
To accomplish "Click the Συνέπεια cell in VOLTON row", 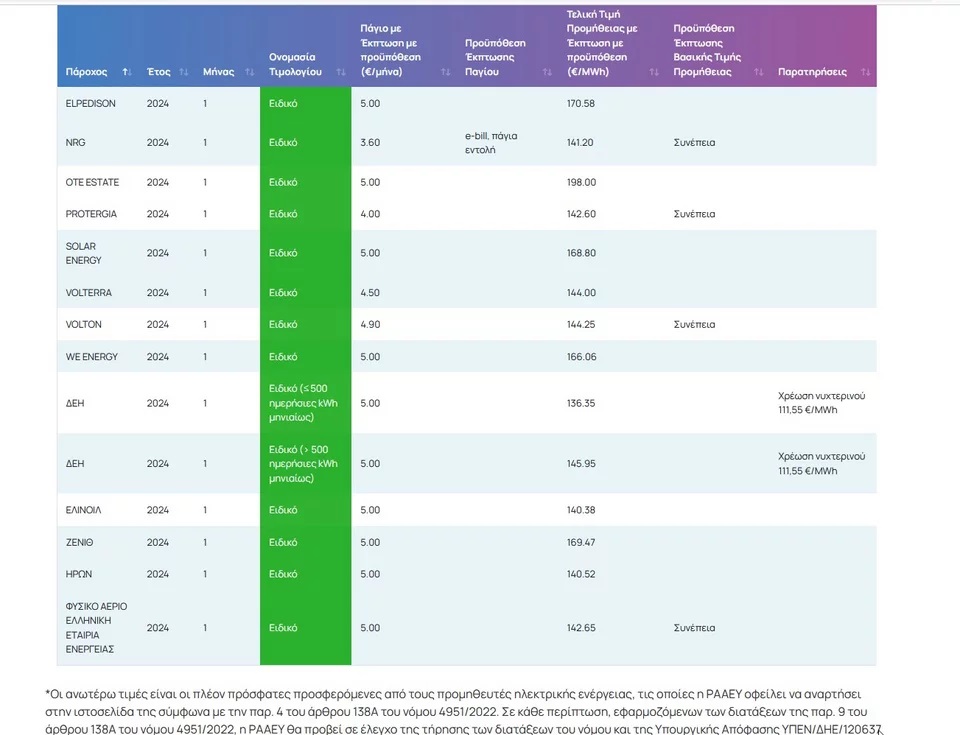I will [x=694, y=324].
